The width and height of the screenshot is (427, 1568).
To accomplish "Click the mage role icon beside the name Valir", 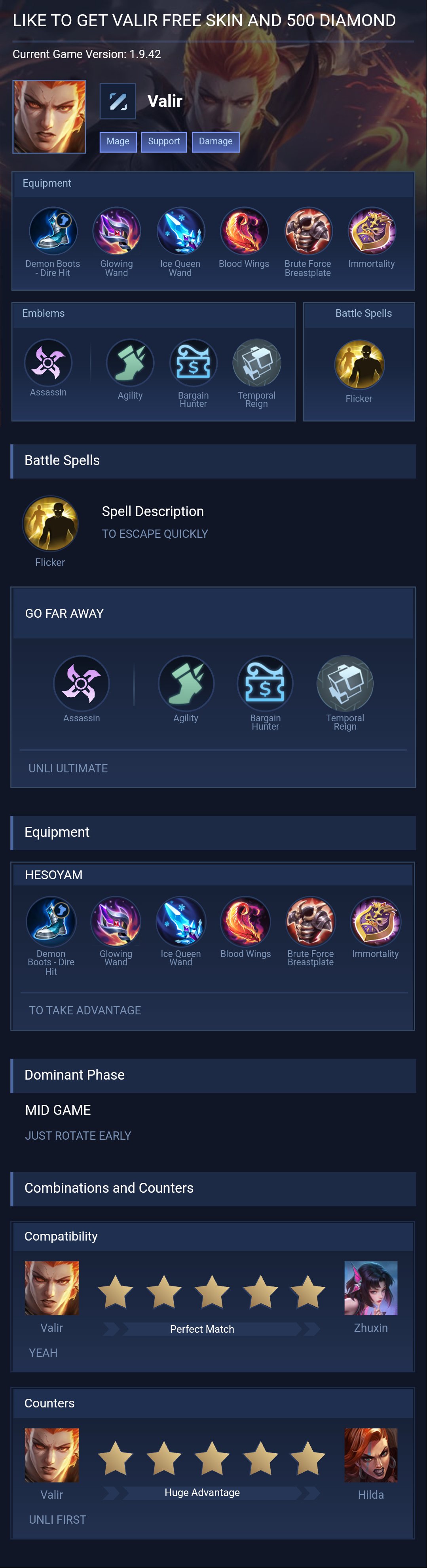I will (118, 101).
